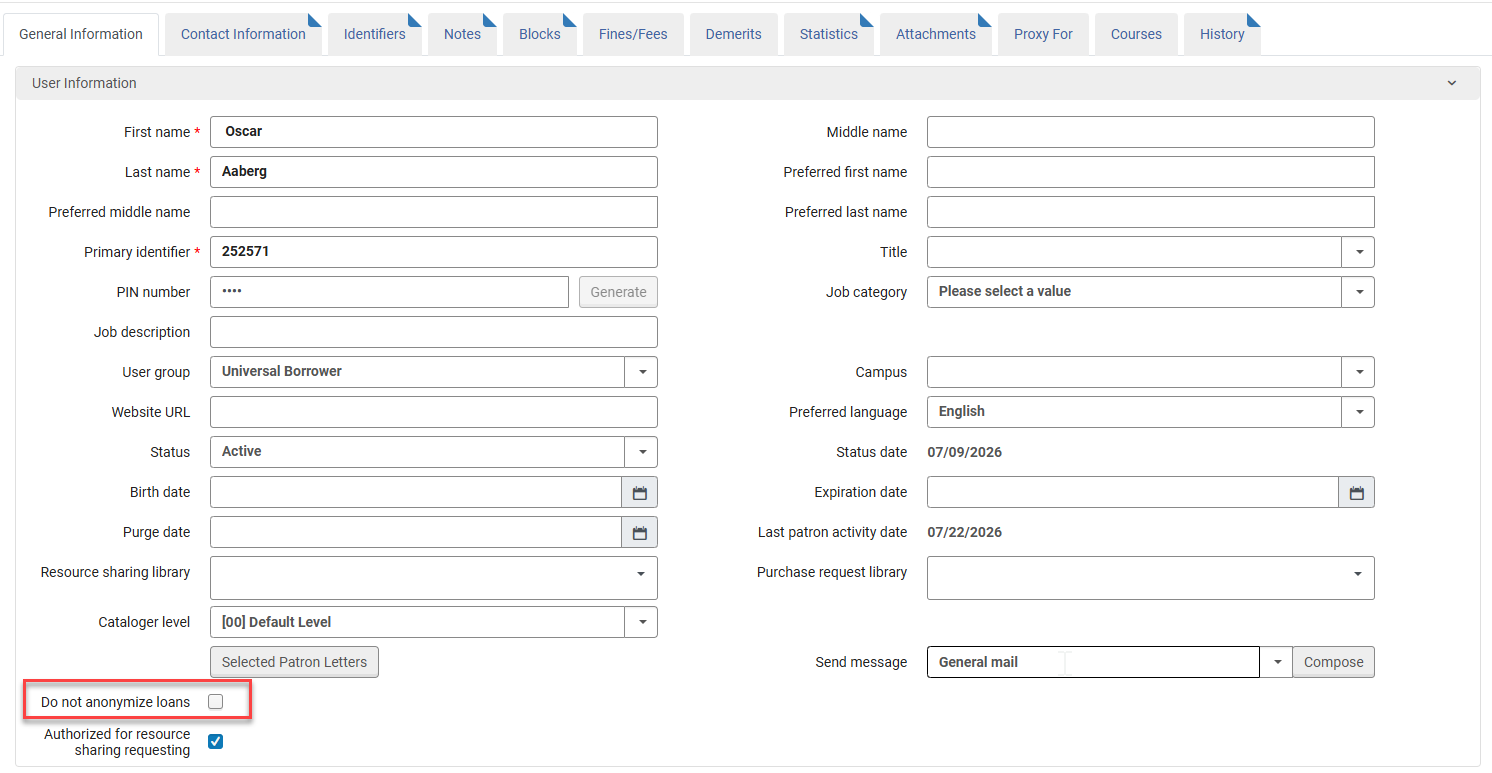Screen dimensions: 1492x773
Task: Expand the Purchase request library dropdown
Action: point(1358,574)
